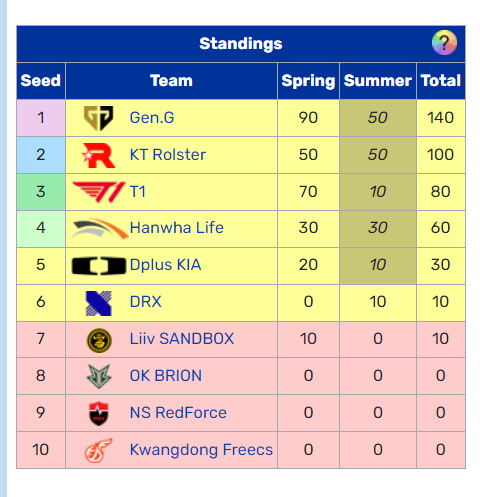Click the OK BRION green logo
The image size is (480, 497).
pyautogui.click(x=99, y=377)
